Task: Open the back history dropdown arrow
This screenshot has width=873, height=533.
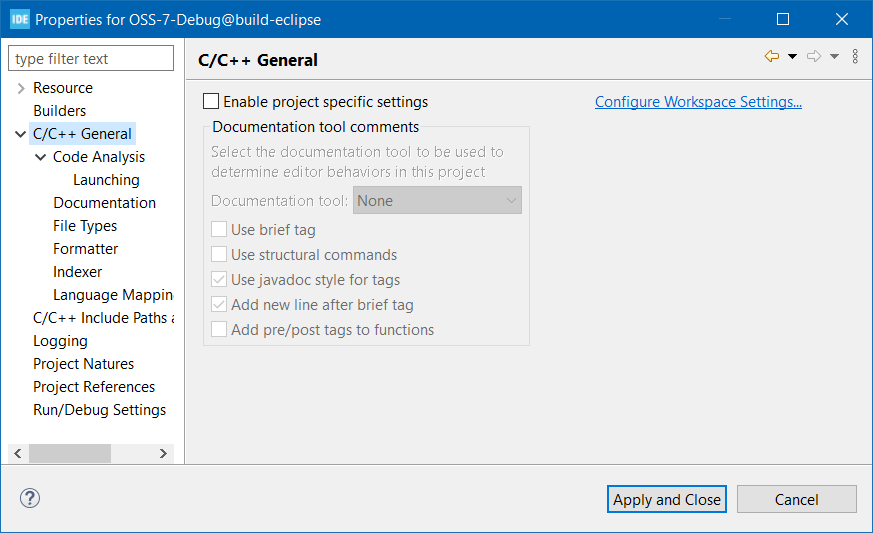Action: (x=792, y=56)
